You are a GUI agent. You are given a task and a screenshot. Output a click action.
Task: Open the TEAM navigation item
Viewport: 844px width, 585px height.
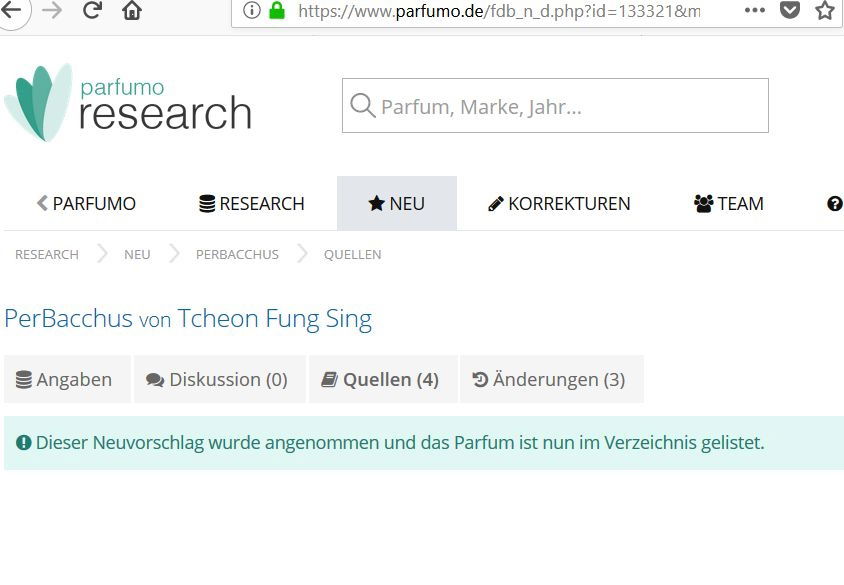(x=728, y=203)
